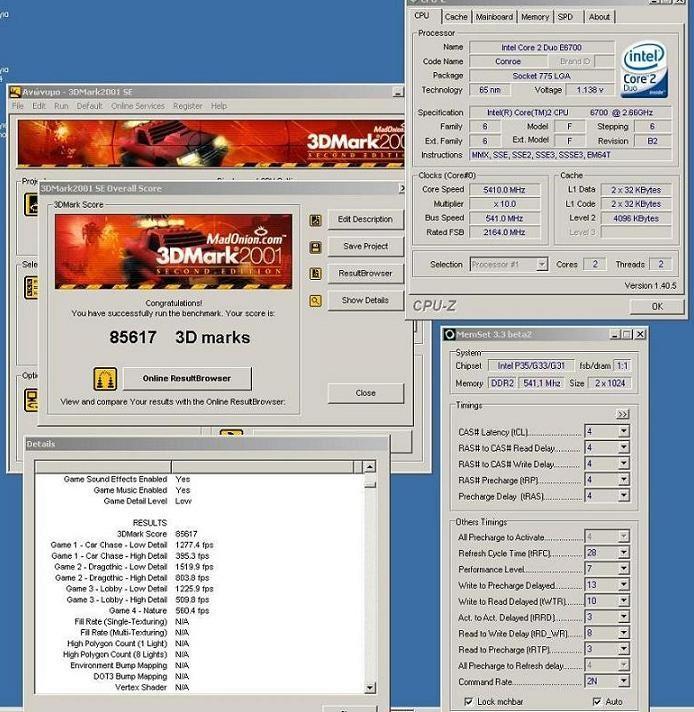Screen dimensions: 694x712
Task: Open the RAS# to CAS# Read Delay dropdown
Action: 624,447
